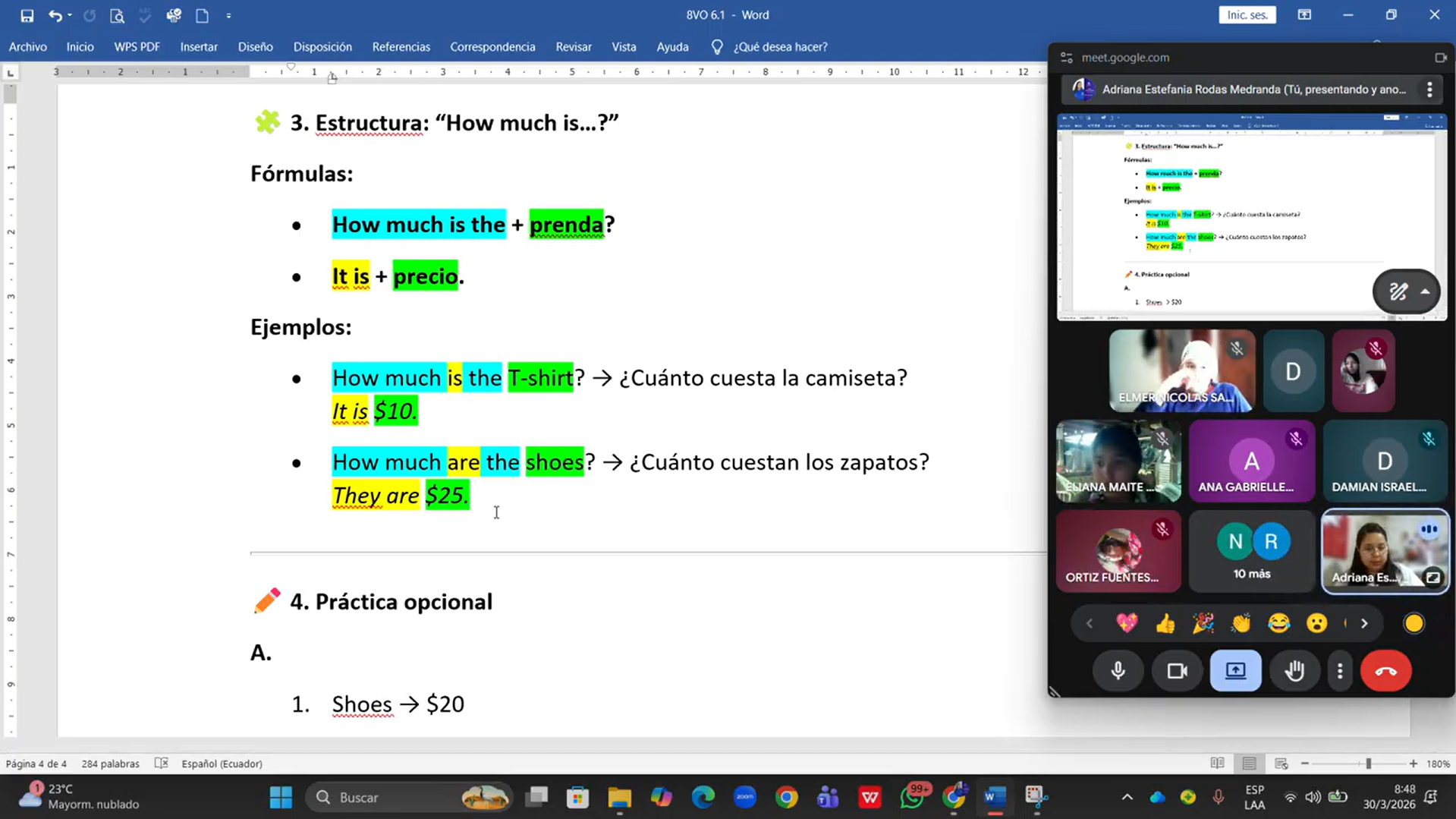Image resolution: width=1456 pixels, height=819 pixels.
Task: Open the Referencias ribbon tab
Action: pos(401,47)
